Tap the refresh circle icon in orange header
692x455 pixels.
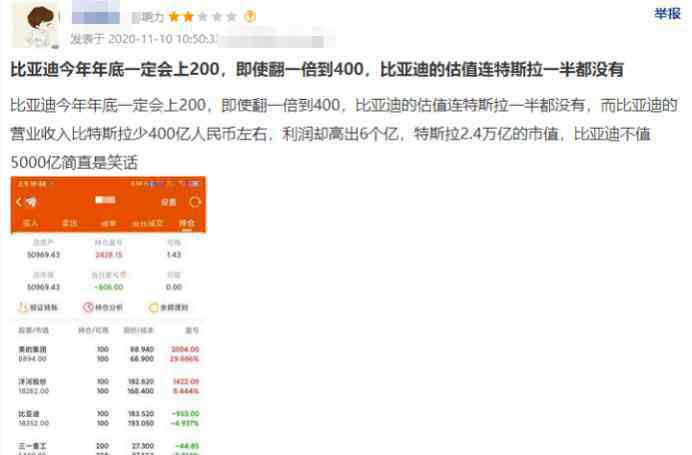[194, 202]
